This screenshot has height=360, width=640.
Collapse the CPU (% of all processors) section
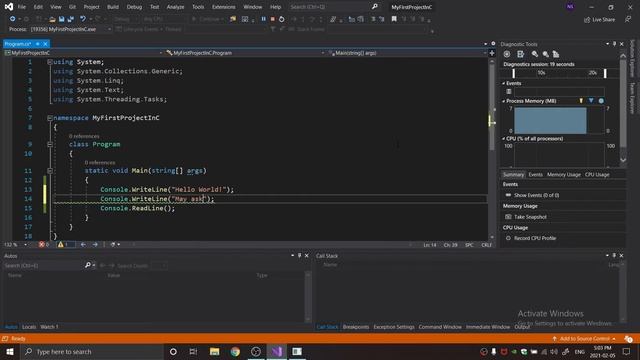(x=504, y=139)
